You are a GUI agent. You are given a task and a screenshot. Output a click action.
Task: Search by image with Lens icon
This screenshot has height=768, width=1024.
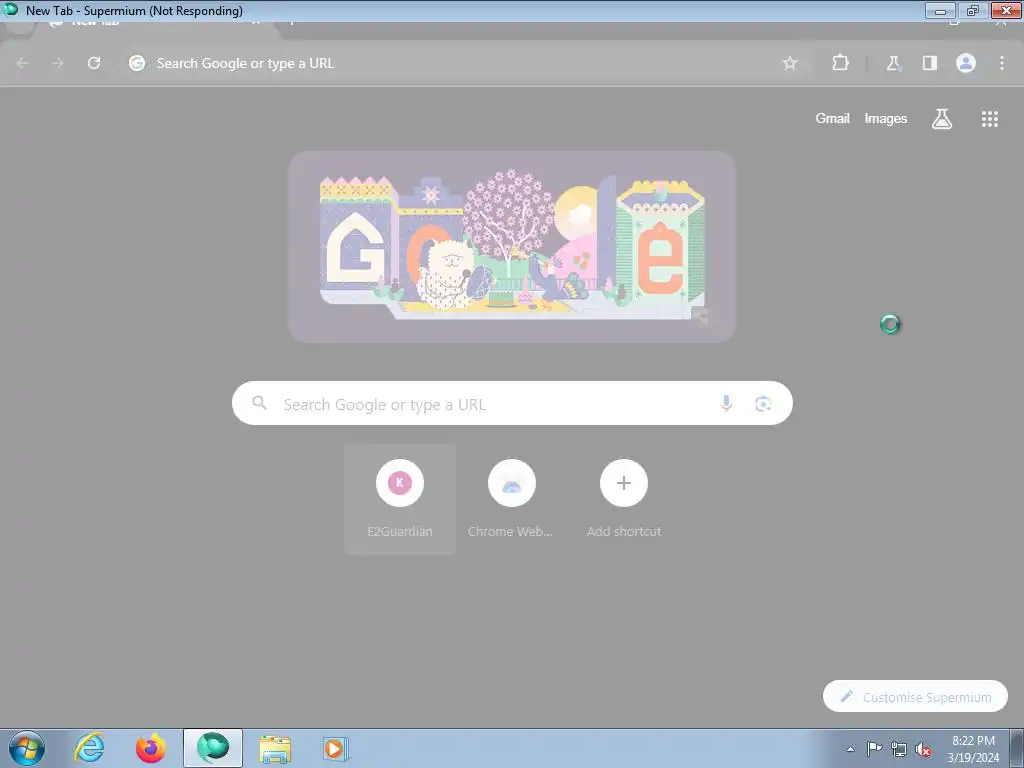(x=763, y=404)
